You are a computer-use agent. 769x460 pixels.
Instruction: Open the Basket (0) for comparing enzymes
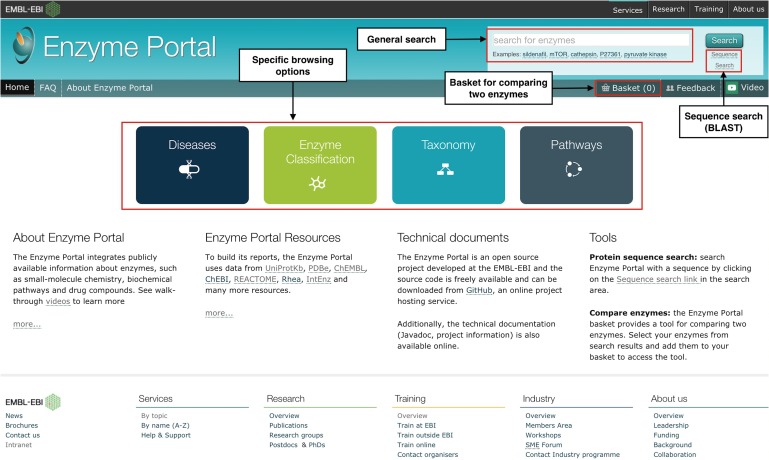tap(628, 88)
